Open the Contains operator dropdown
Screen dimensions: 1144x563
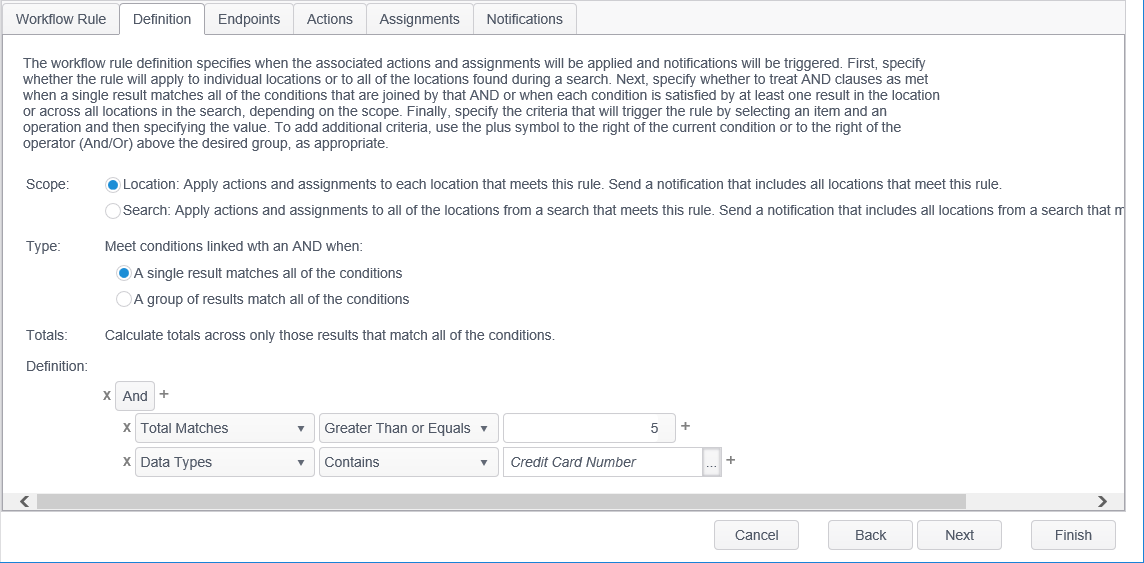408,462
